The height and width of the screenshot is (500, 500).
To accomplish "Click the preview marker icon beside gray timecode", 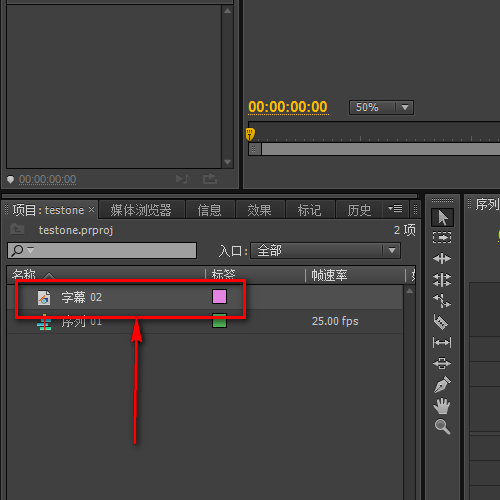I will click(x=10, y=180).
